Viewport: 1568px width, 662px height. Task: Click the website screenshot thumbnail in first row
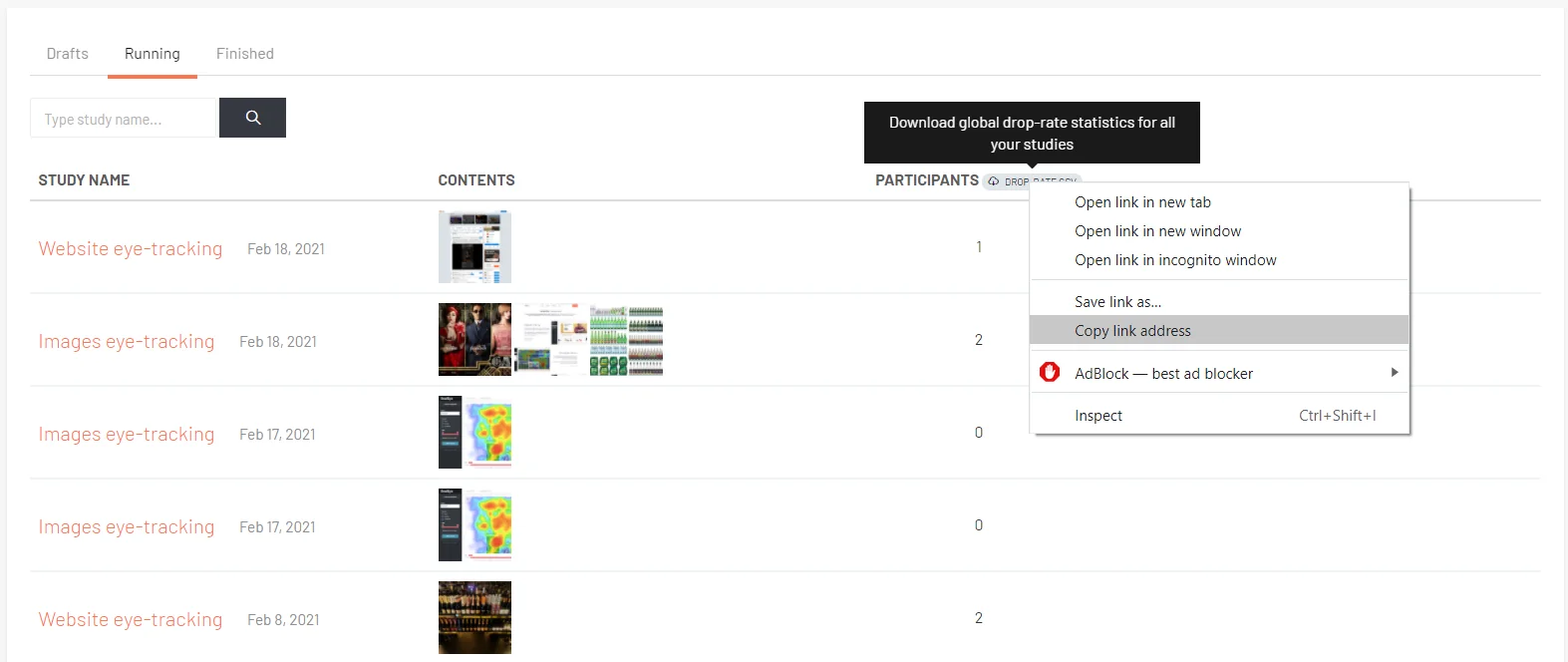[x=474, y=246]
